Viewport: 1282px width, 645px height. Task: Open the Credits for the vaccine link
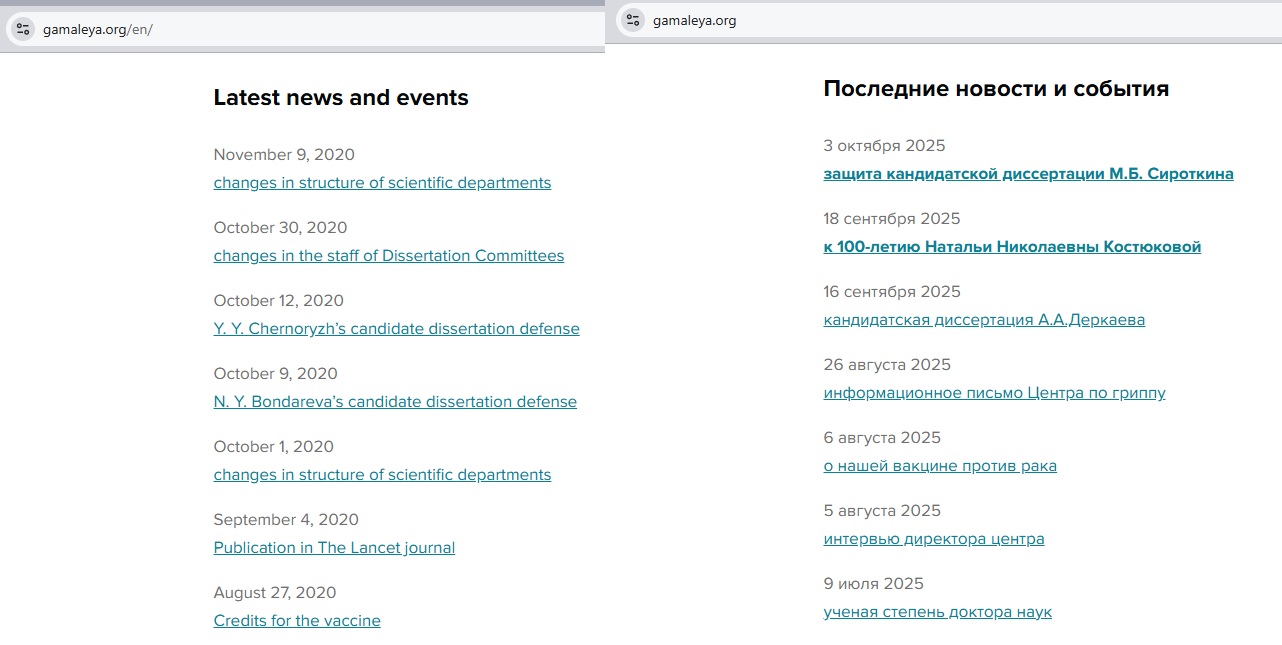click(297, 621)
